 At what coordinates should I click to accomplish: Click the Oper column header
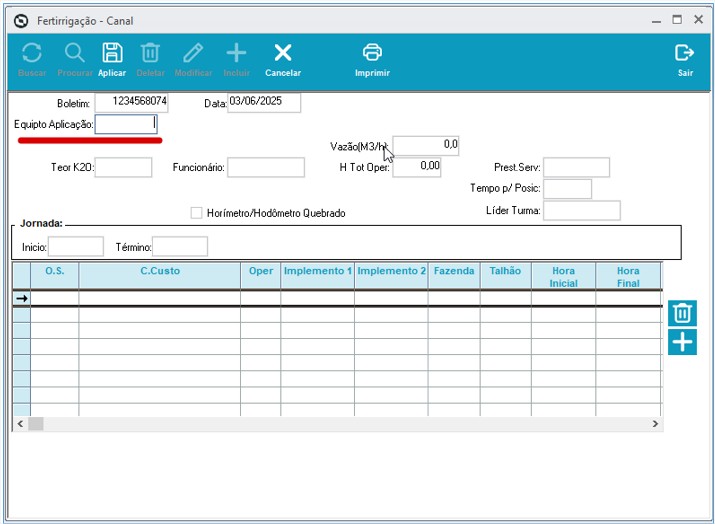click(x=260, y=276)
